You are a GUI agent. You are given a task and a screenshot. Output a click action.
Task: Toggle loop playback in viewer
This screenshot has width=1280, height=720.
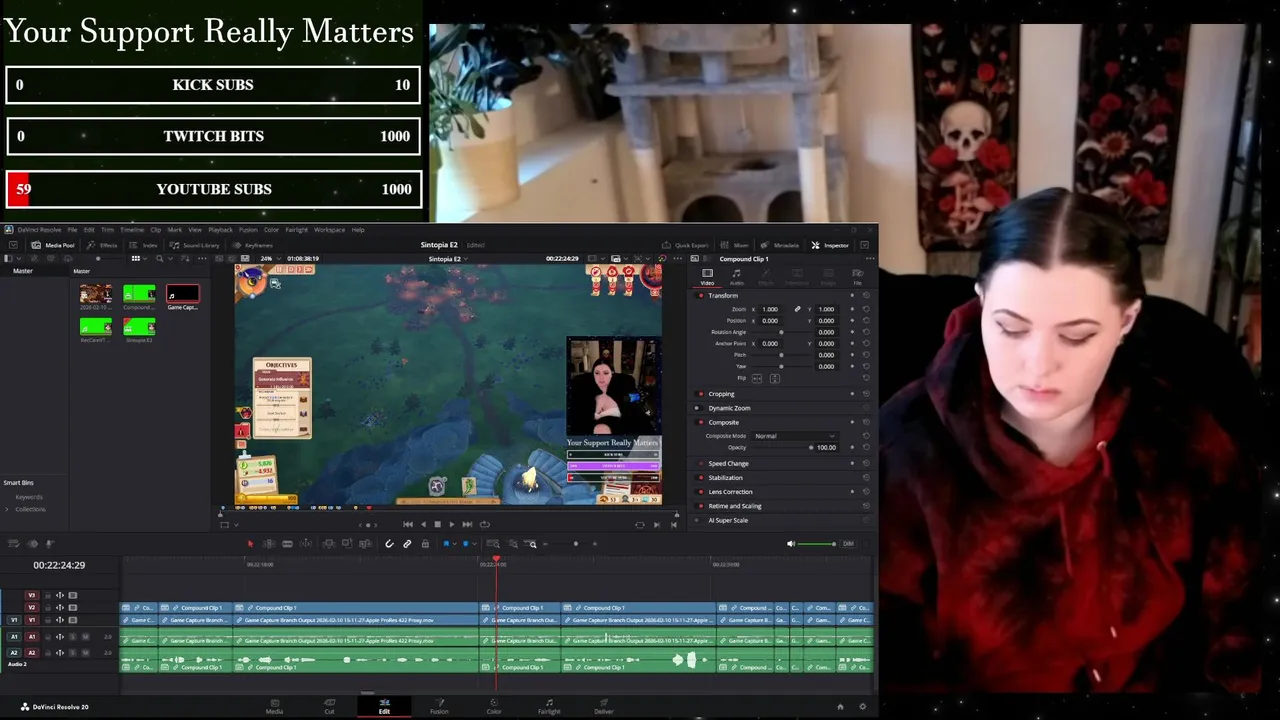[485, 524]
